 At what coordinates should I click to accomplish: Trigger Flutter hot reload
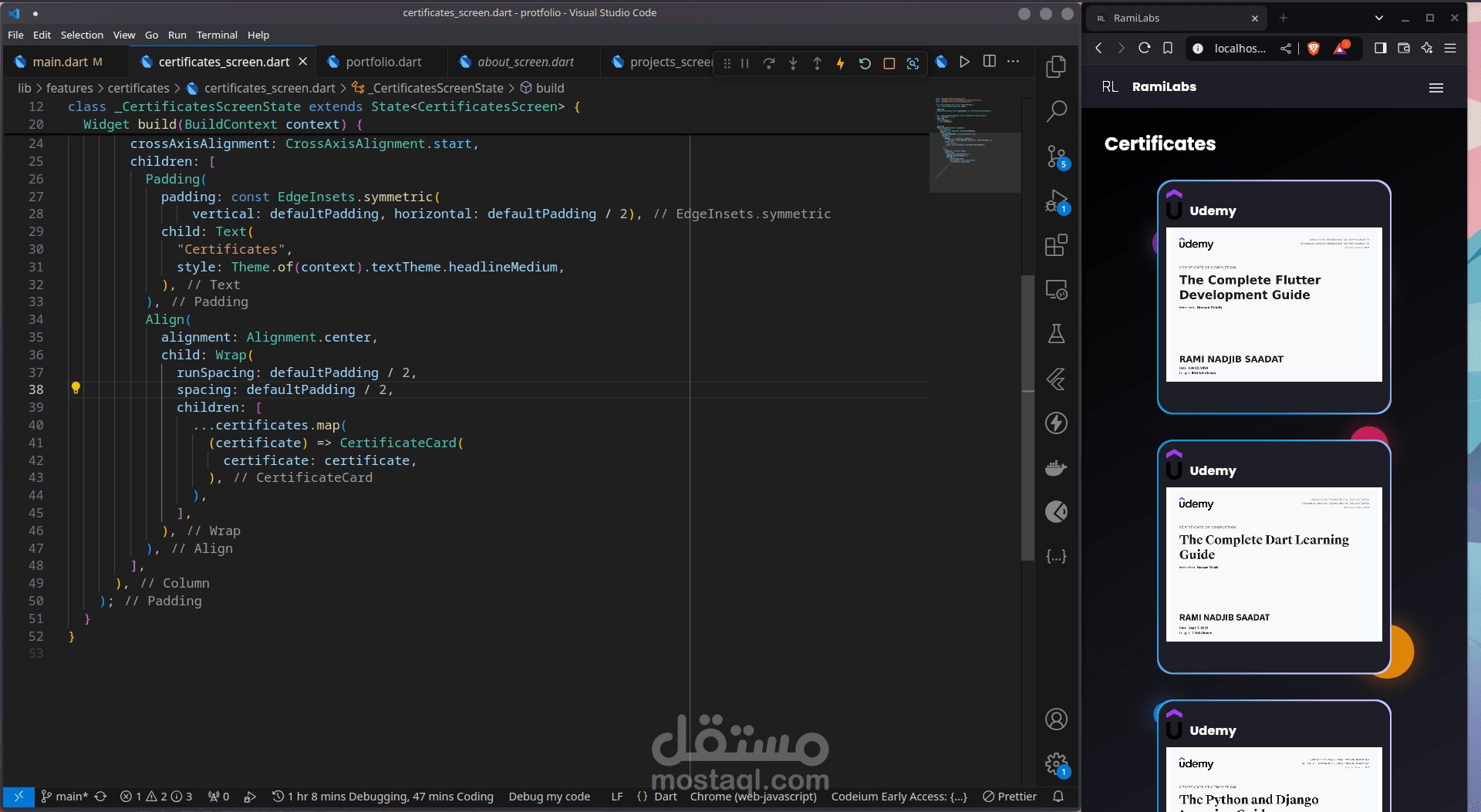pyautogui.click(x=841, y=63)
